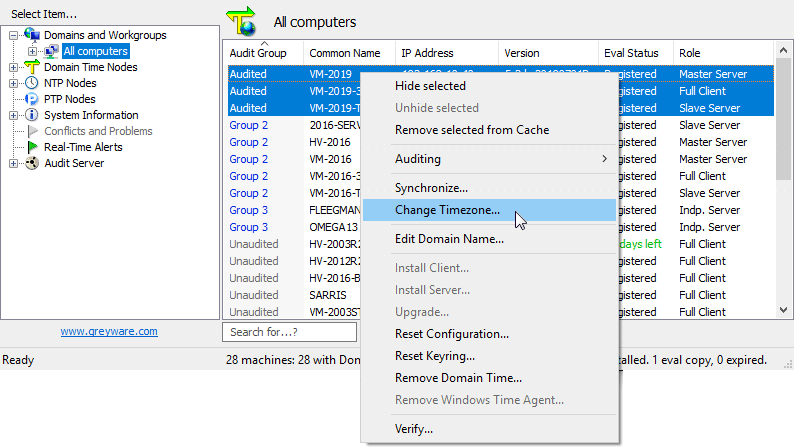Select Reset Configuration... menu entry
Viewport: 794px width, 447px height.
point(489,334)
